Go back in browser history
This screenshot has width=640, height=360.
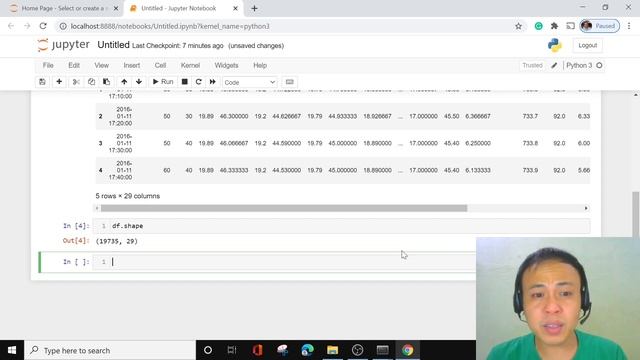11,26
